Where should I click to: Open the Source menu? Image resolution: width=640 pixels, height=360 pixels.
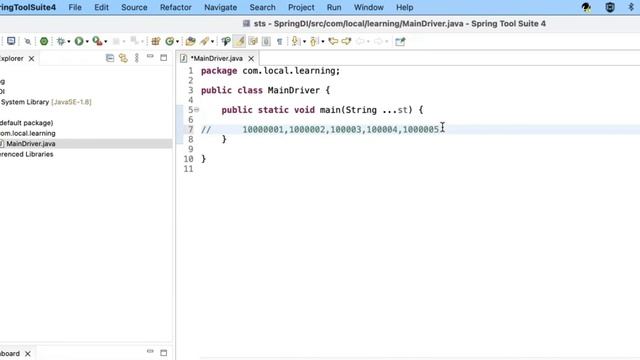tap(134, 7)
